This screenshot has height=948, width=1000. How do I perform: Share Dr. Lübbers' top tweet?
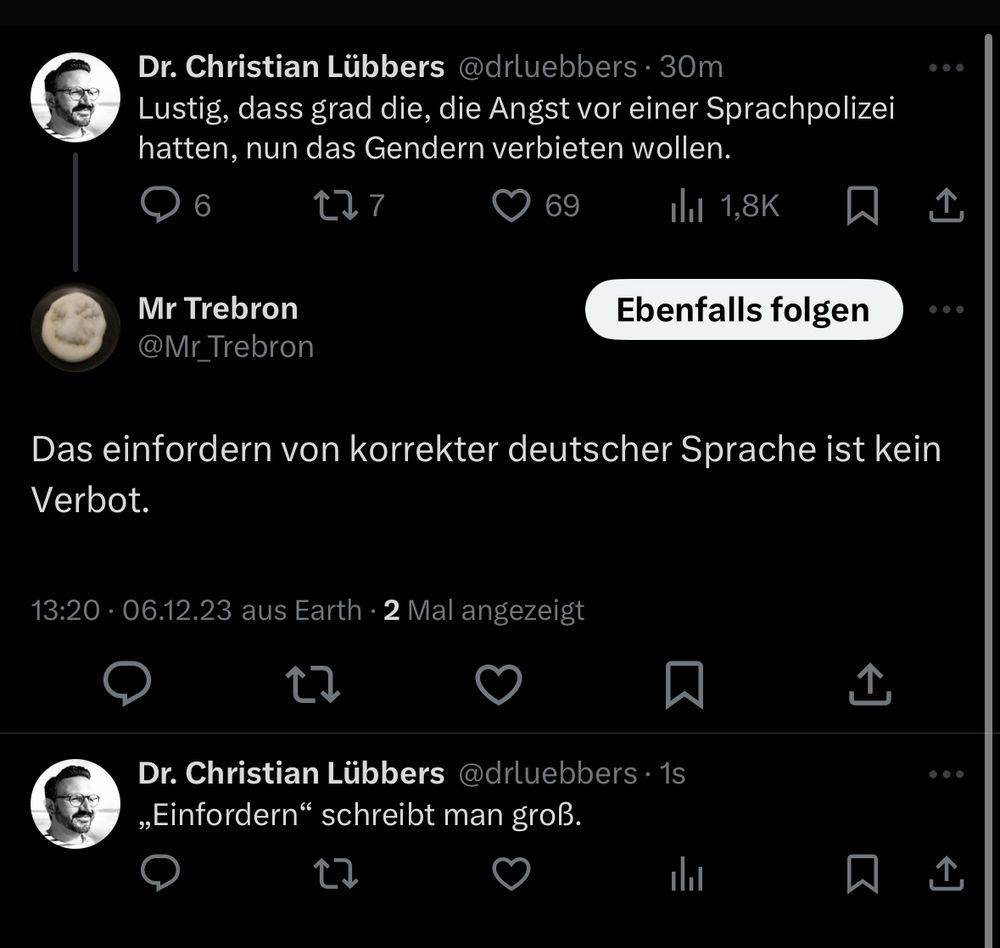(943, 205)
